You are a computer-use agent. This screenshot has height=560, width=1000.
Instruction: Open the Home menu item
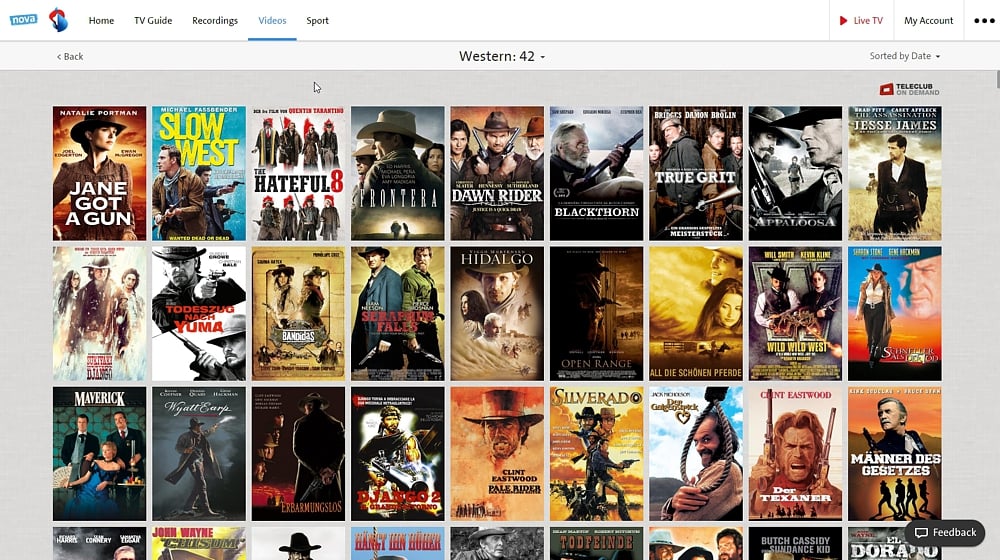click(101, 20)
